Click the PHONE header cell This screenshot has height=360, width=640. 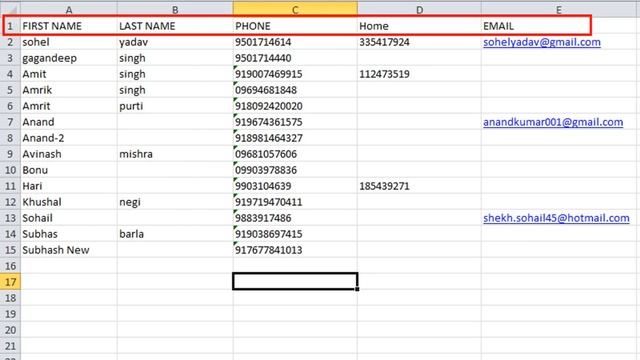[x=295, y=26]
